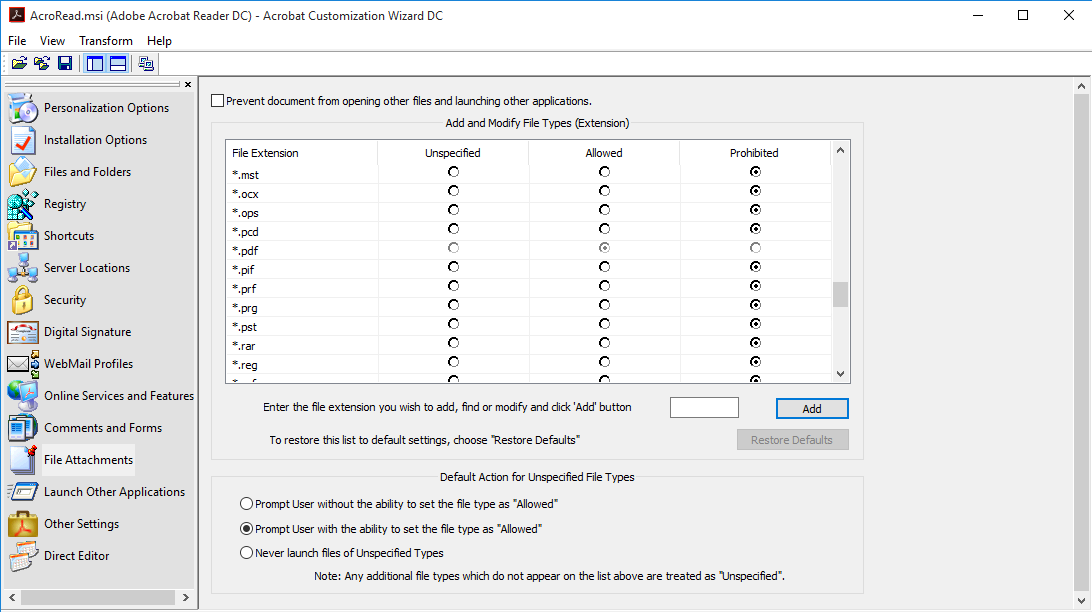Click the networked computers toolbar icon
The height and width of the screenshot is (612, 1092).
pyautogui.click(x=146, y=64)
